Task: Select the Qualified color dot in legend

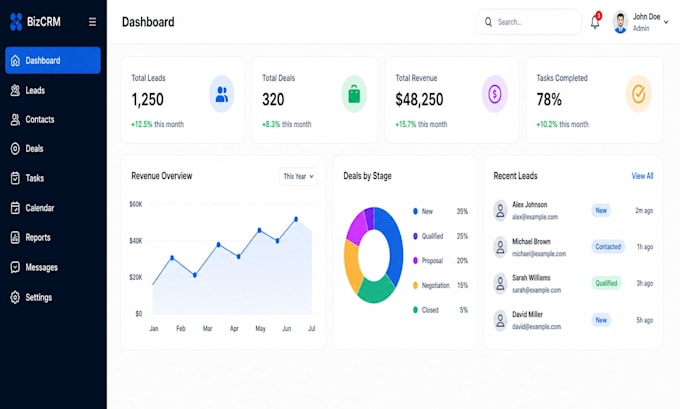Action: click(x=415, y=236)
